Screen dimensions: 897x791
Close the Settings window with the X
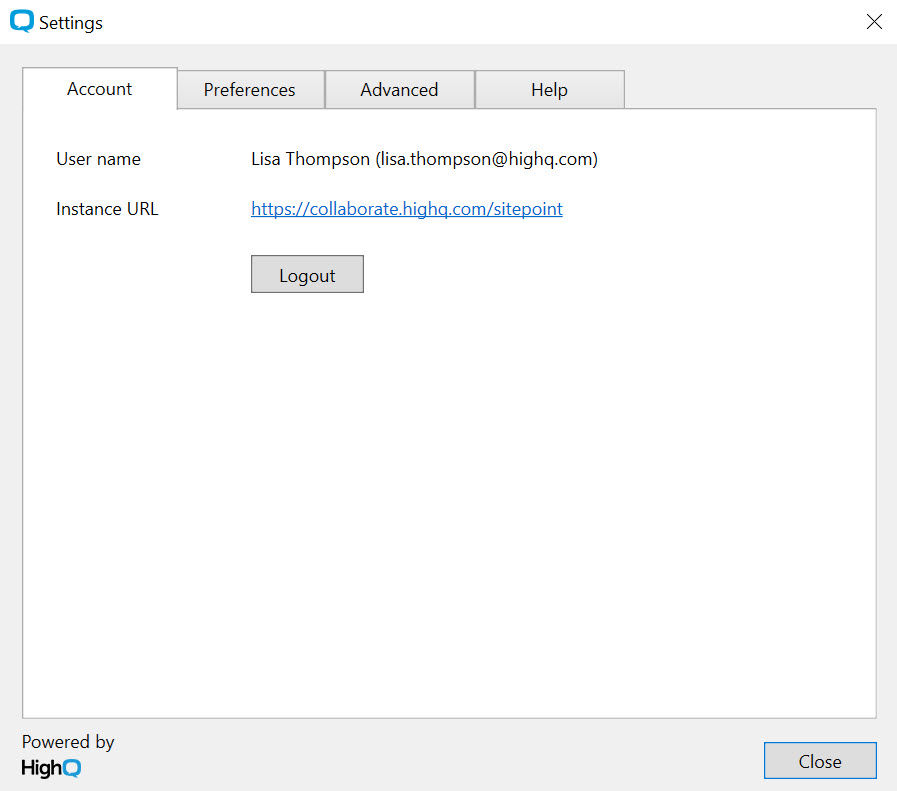874,21
